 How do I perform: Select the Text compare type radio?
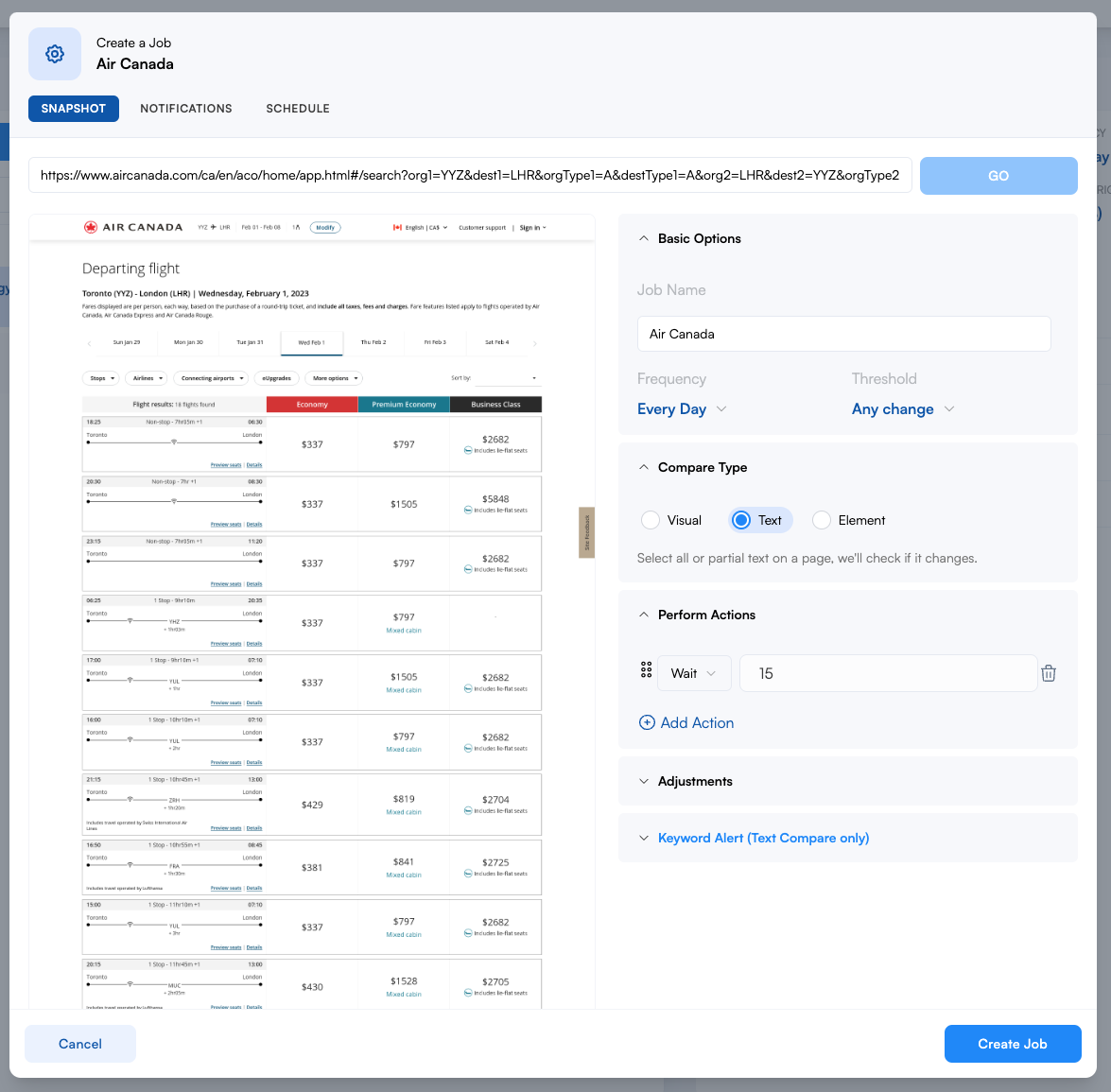741,520
